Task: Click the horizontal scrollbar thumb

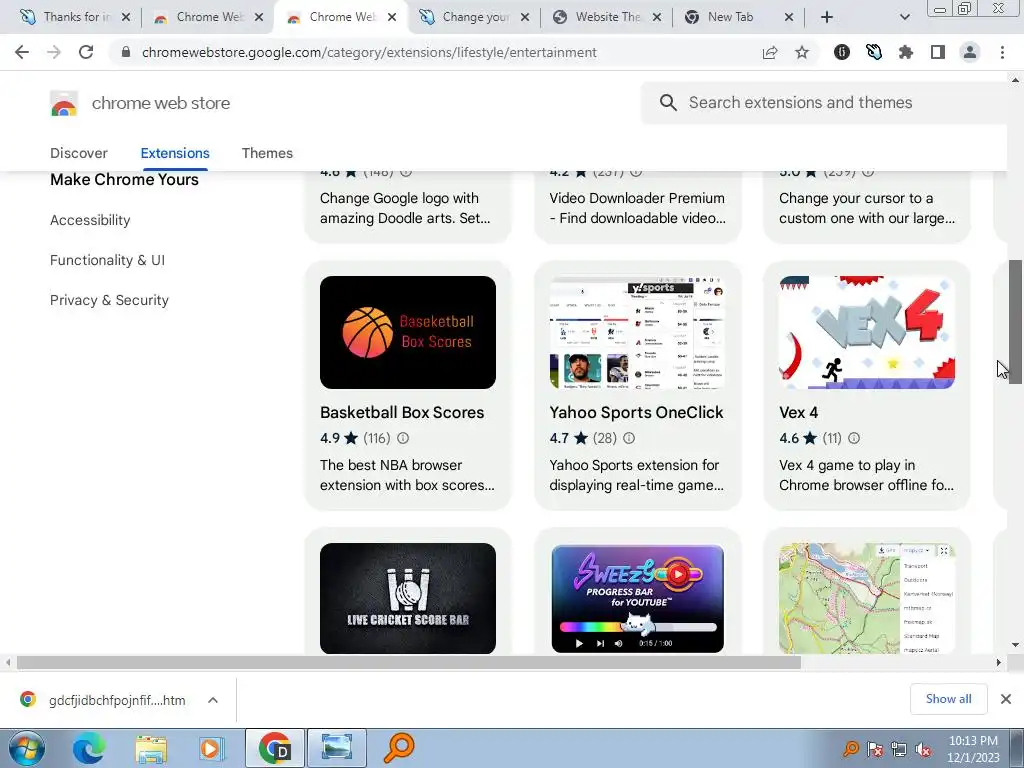Action: [409, 662]
